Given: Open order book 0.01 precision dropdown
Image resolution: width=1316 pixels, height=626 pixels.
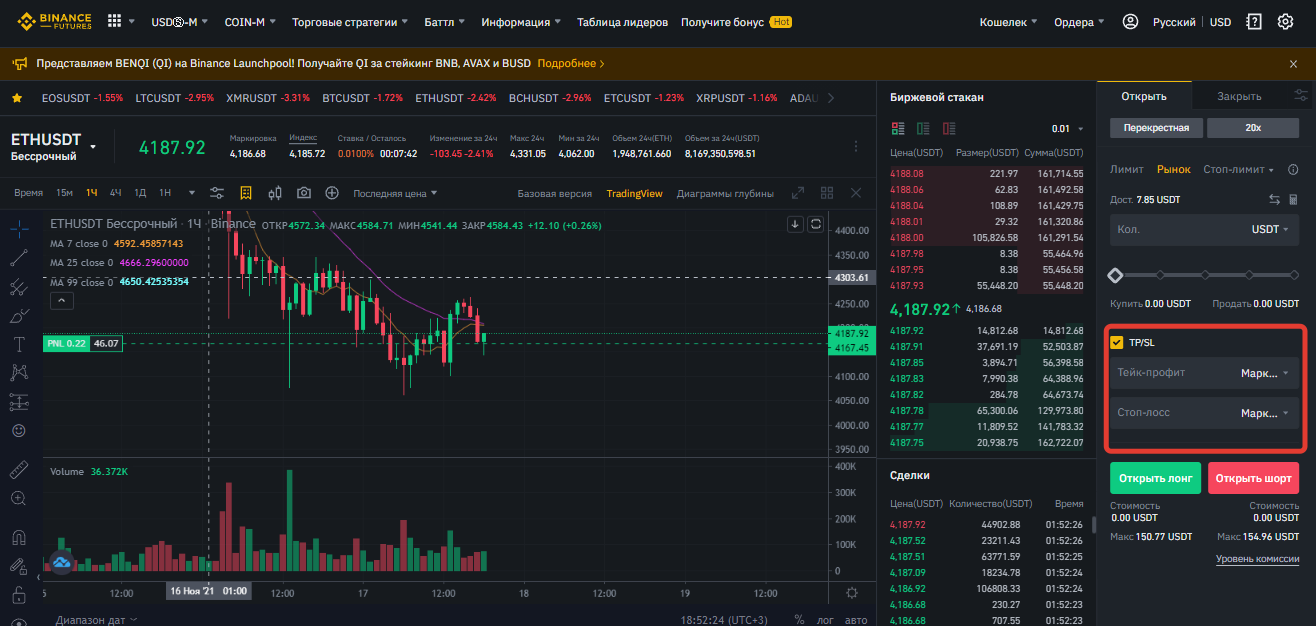Looking at the screenshot, I should [1068, 129].
